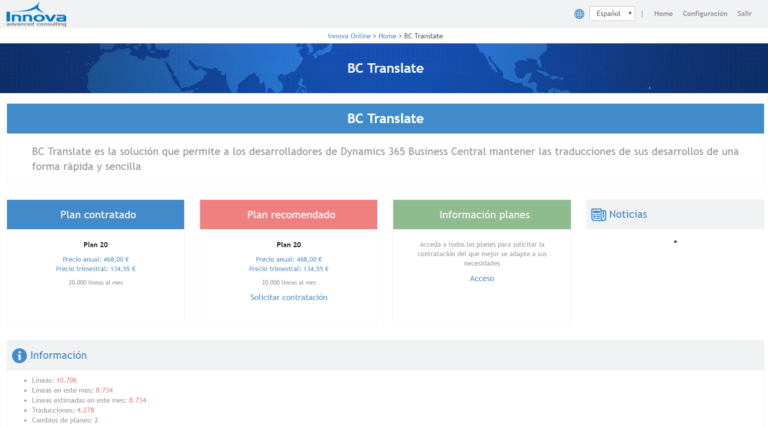The height and width of the screenshot is (427, 768).
Task: Click the Información heading
Action: tap(58, 356)
